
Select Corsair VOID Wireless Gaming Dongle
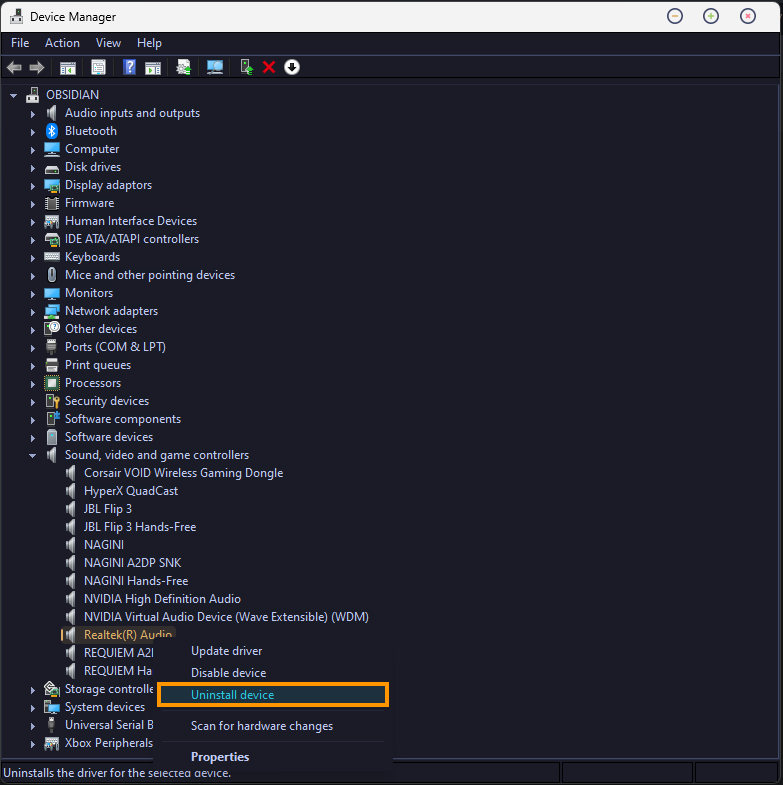pos(183,473)
